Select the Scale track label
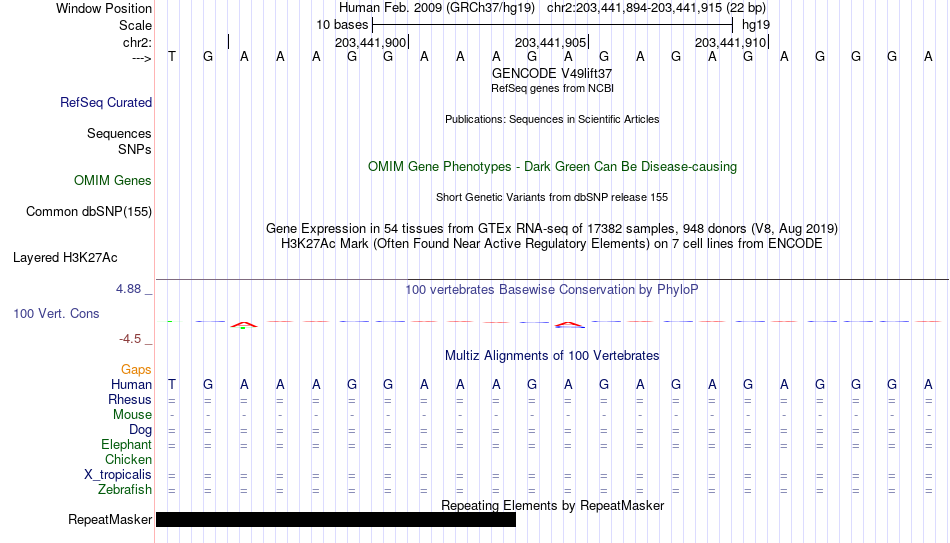Screen dimensions: 950x543 pyautogui.click(x=135, y=25)
